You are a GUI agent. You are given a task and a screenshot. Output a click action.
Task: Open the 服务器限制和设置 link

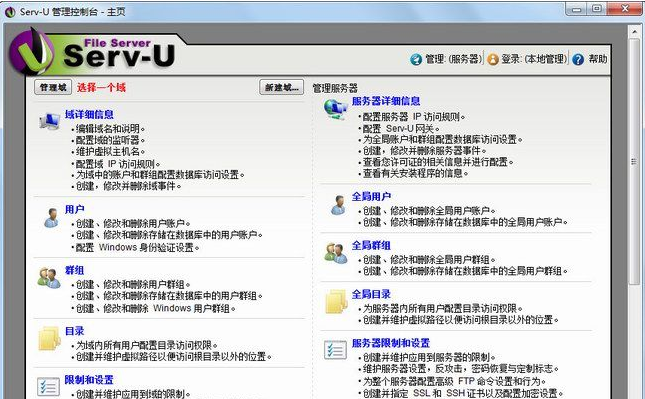pyautogui.click(x=391, y=343)
